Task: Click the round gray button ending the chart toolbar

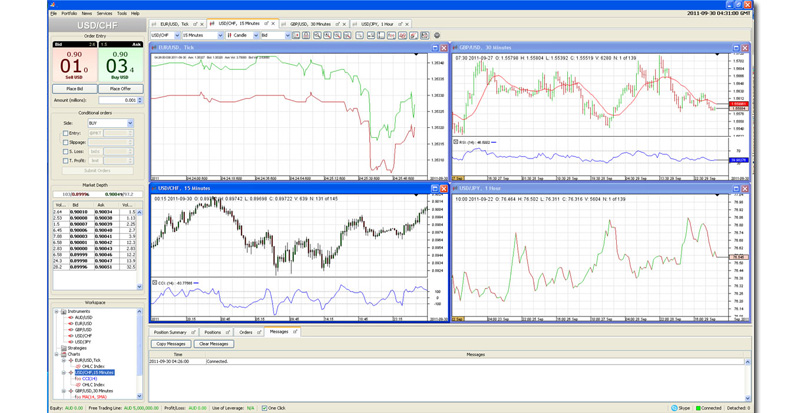Action: [437, 35]
